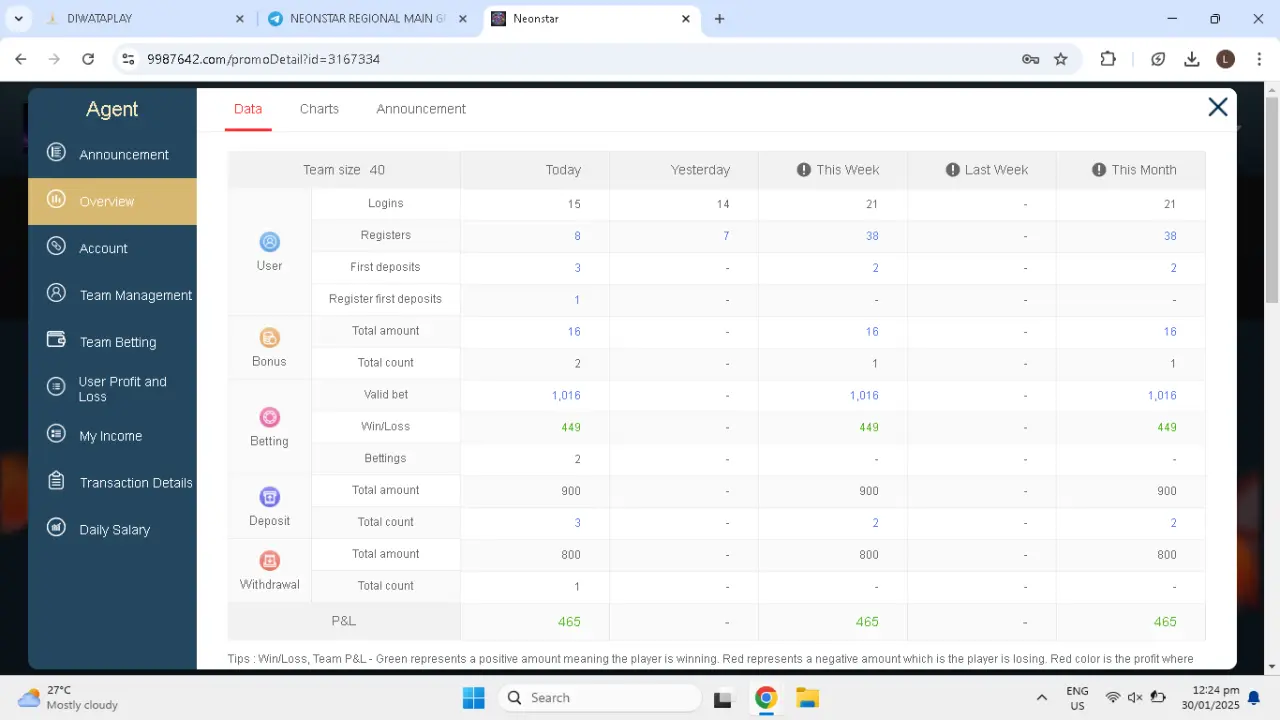The width and height of the screenshot is (1280, 720).
Task: Click the Windows taskbar Search box
Action: (x=599, y=698)
